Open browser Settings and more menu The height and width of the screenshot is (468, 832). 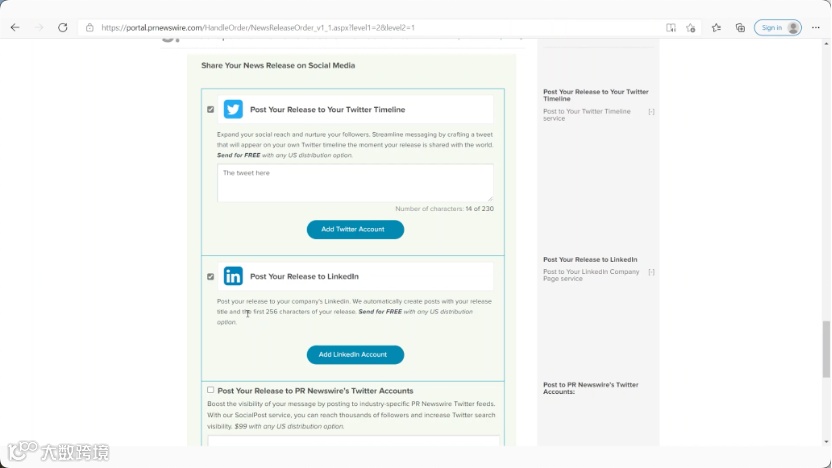[816, 28]
